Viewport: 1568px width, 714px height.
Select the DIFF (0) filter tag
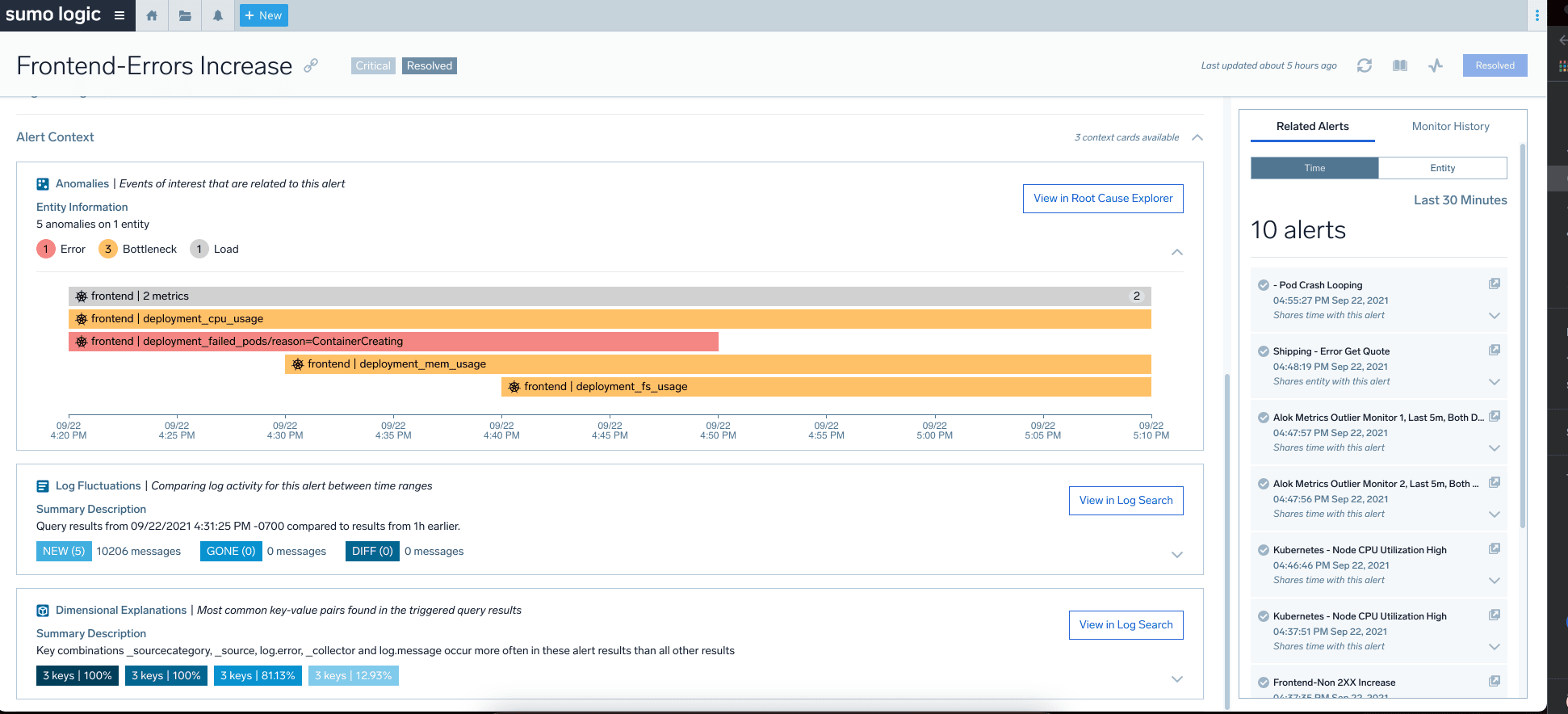[372, 551]
